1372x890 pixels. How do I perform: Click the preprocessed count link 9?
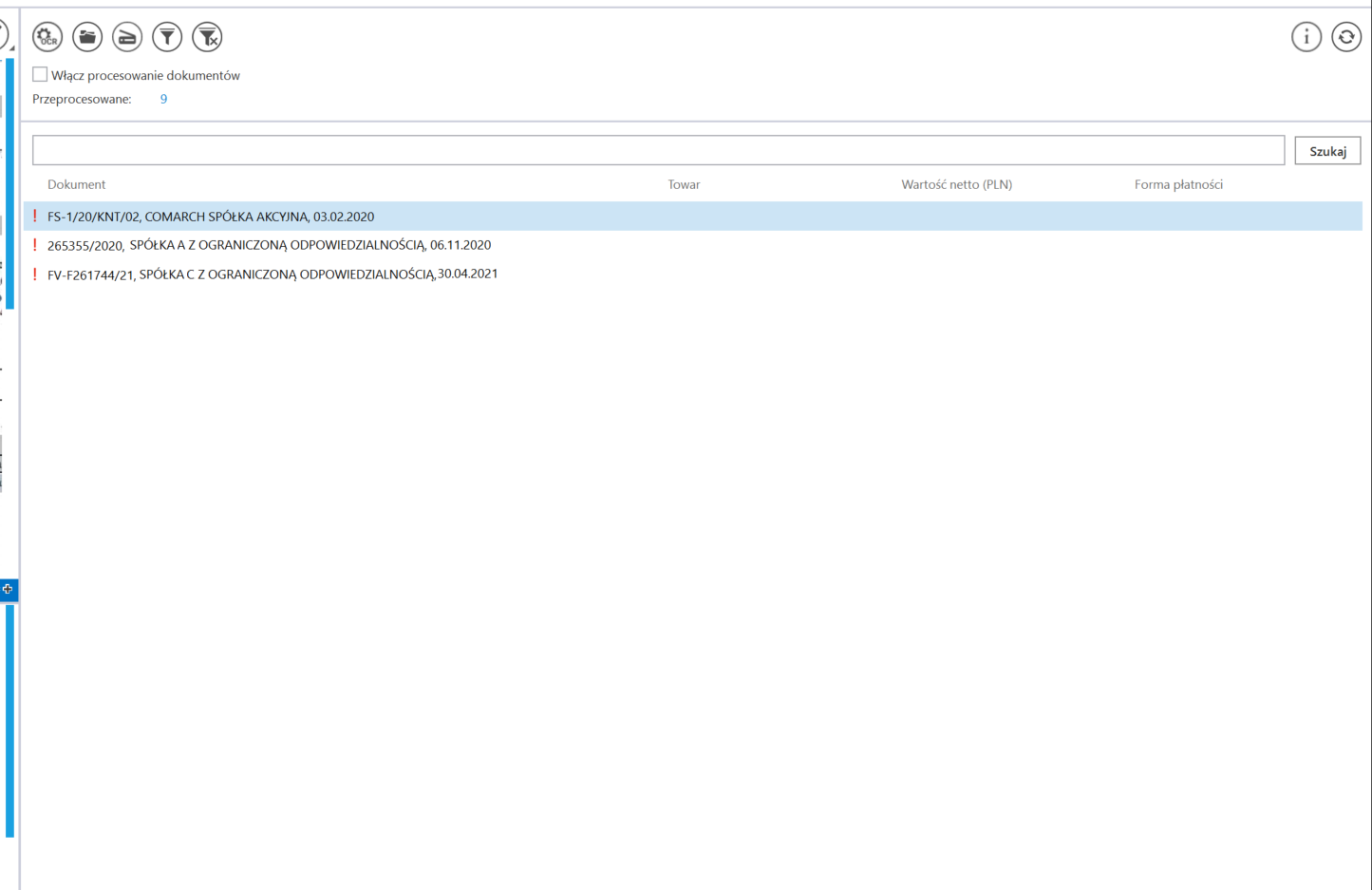163,99
